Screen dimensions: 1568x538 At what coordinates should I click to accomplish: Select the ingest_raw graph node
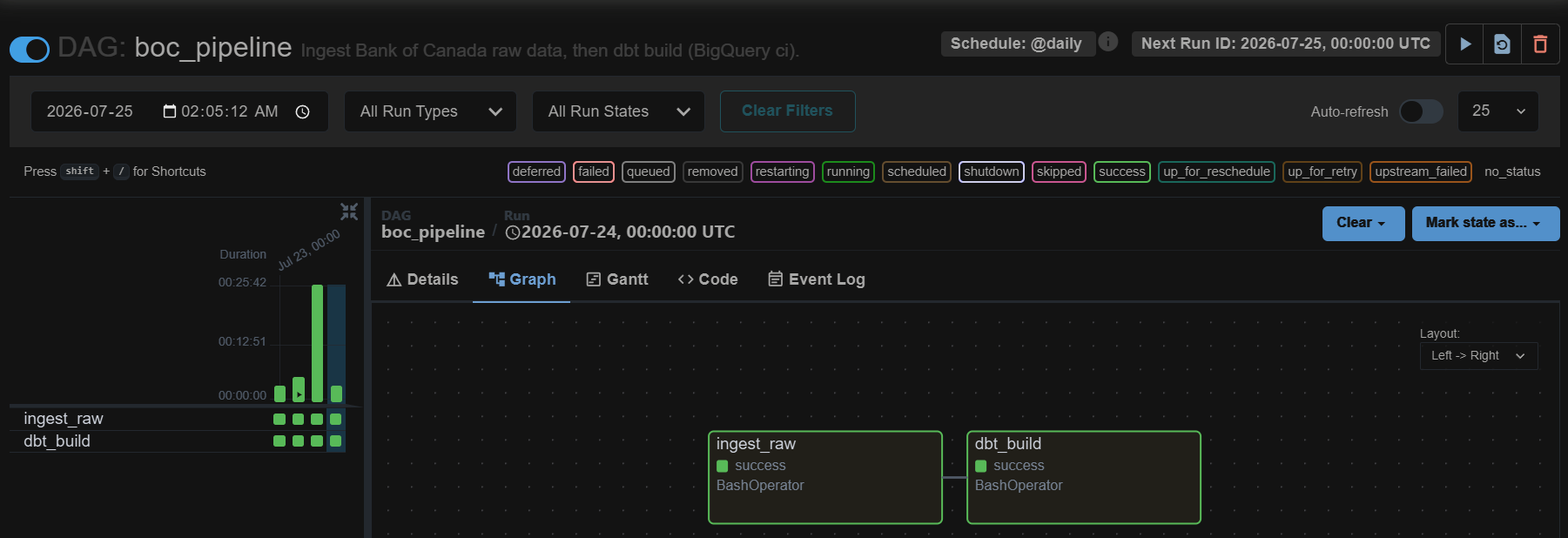825,477
